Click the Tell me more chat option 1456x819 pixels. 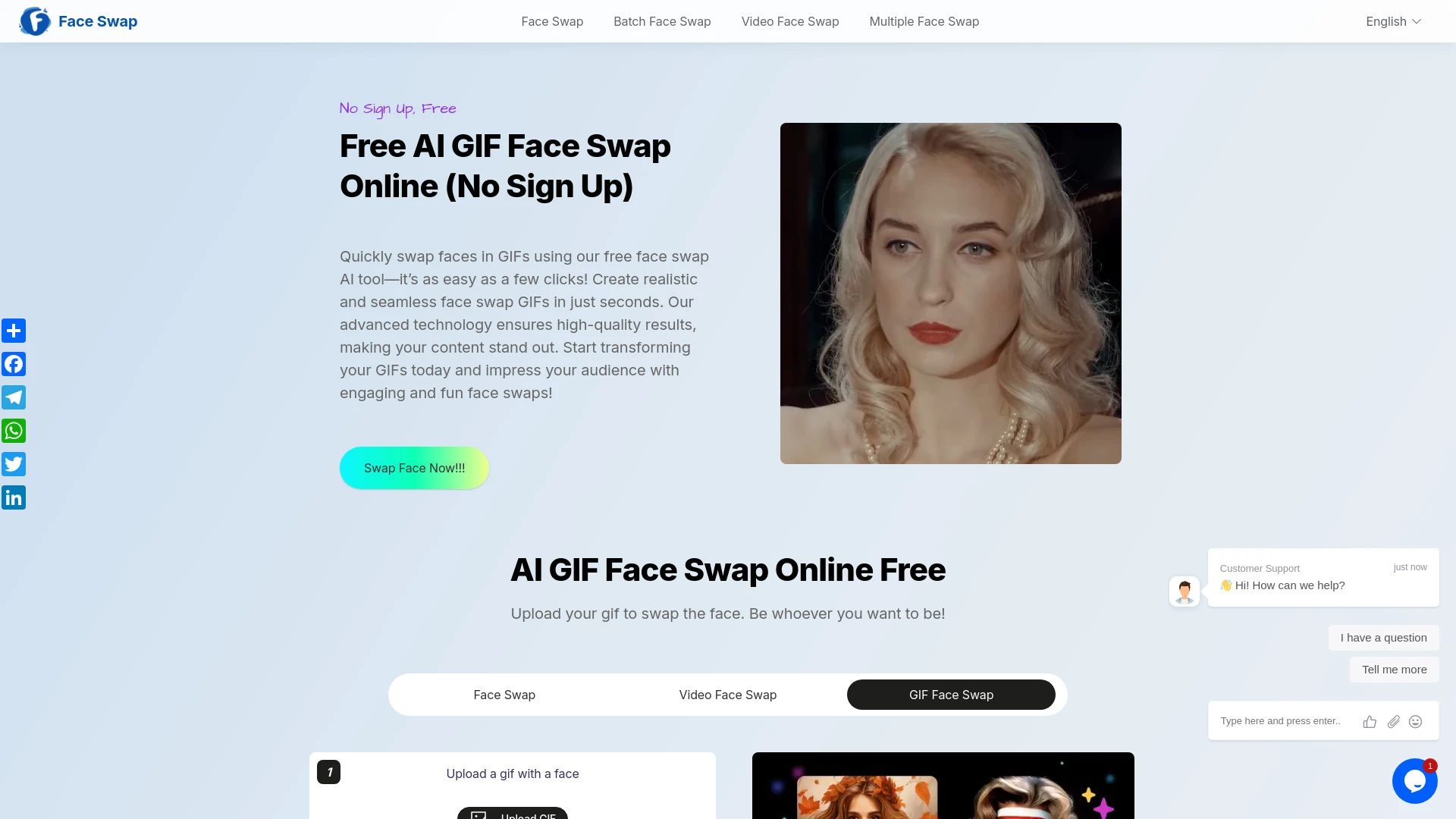coord(1394,669)
